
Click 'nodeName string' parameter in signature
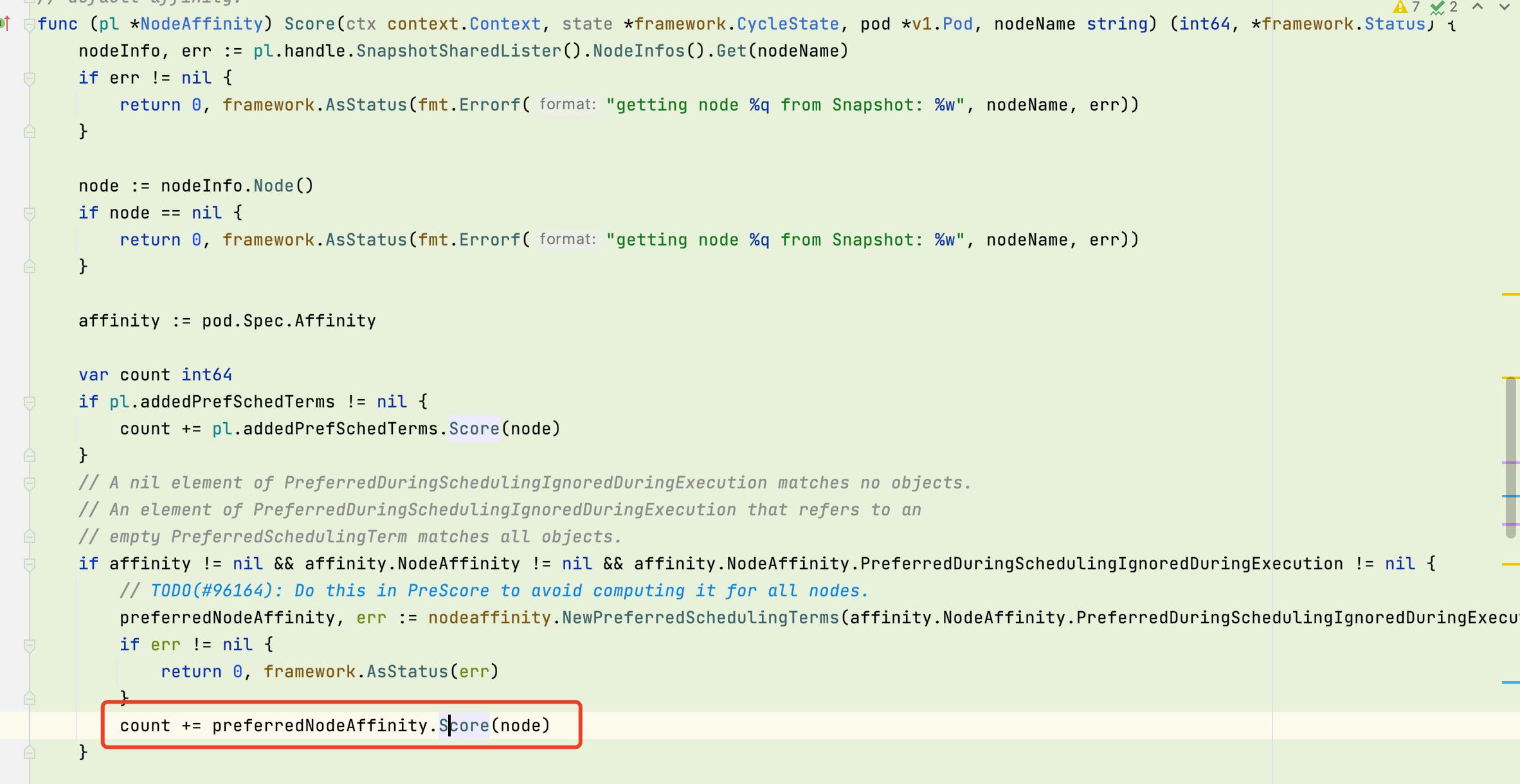1071,24
